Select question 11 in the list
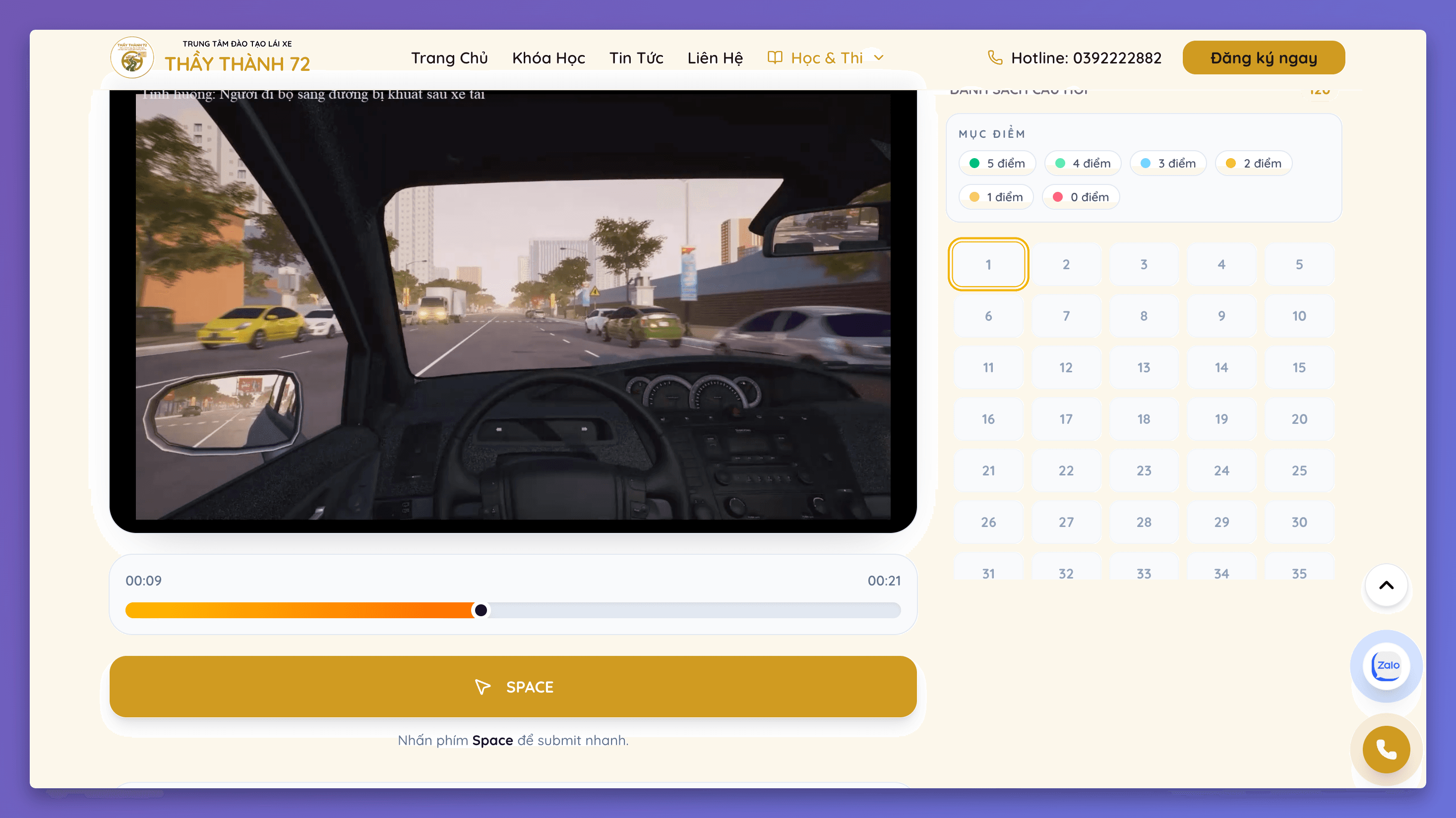The image size is (1456, 818). pyautogui.click(x=988, y=368)
